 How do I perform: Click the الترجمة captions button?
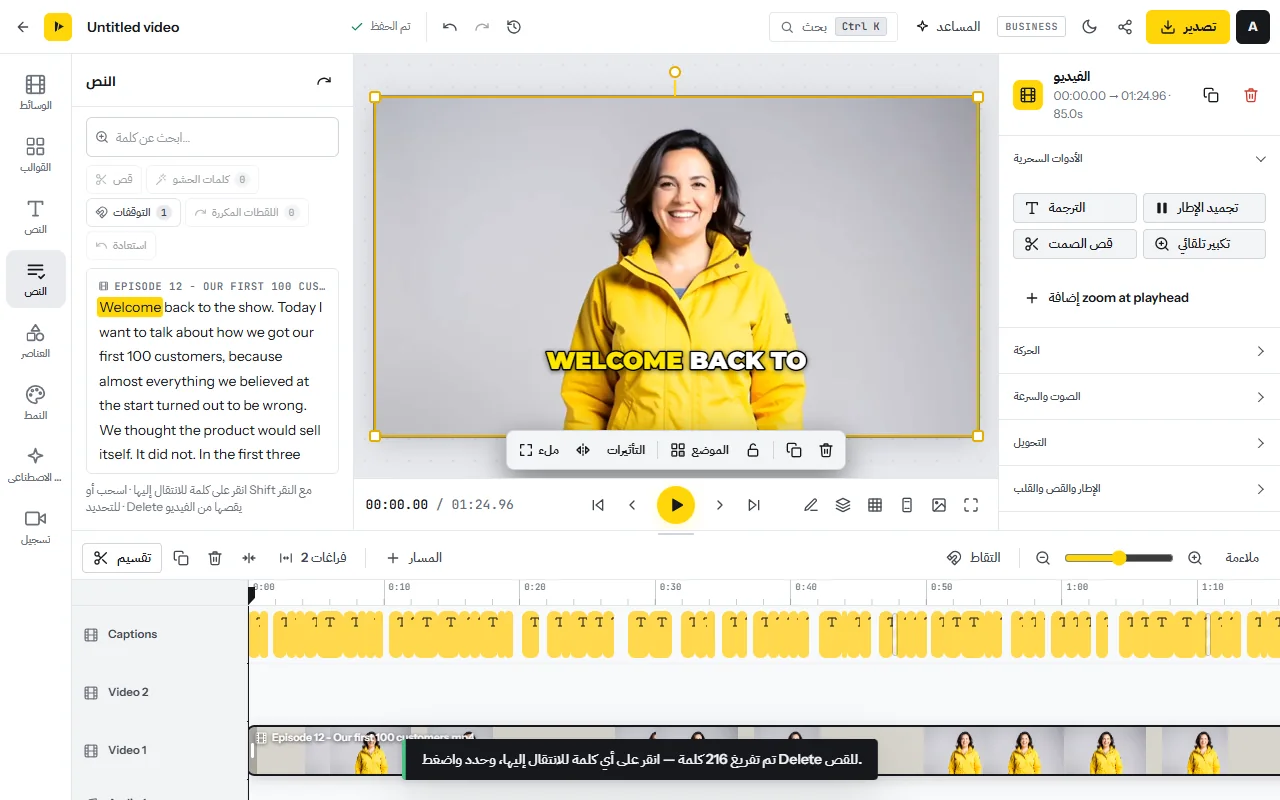pos(1075,208)
